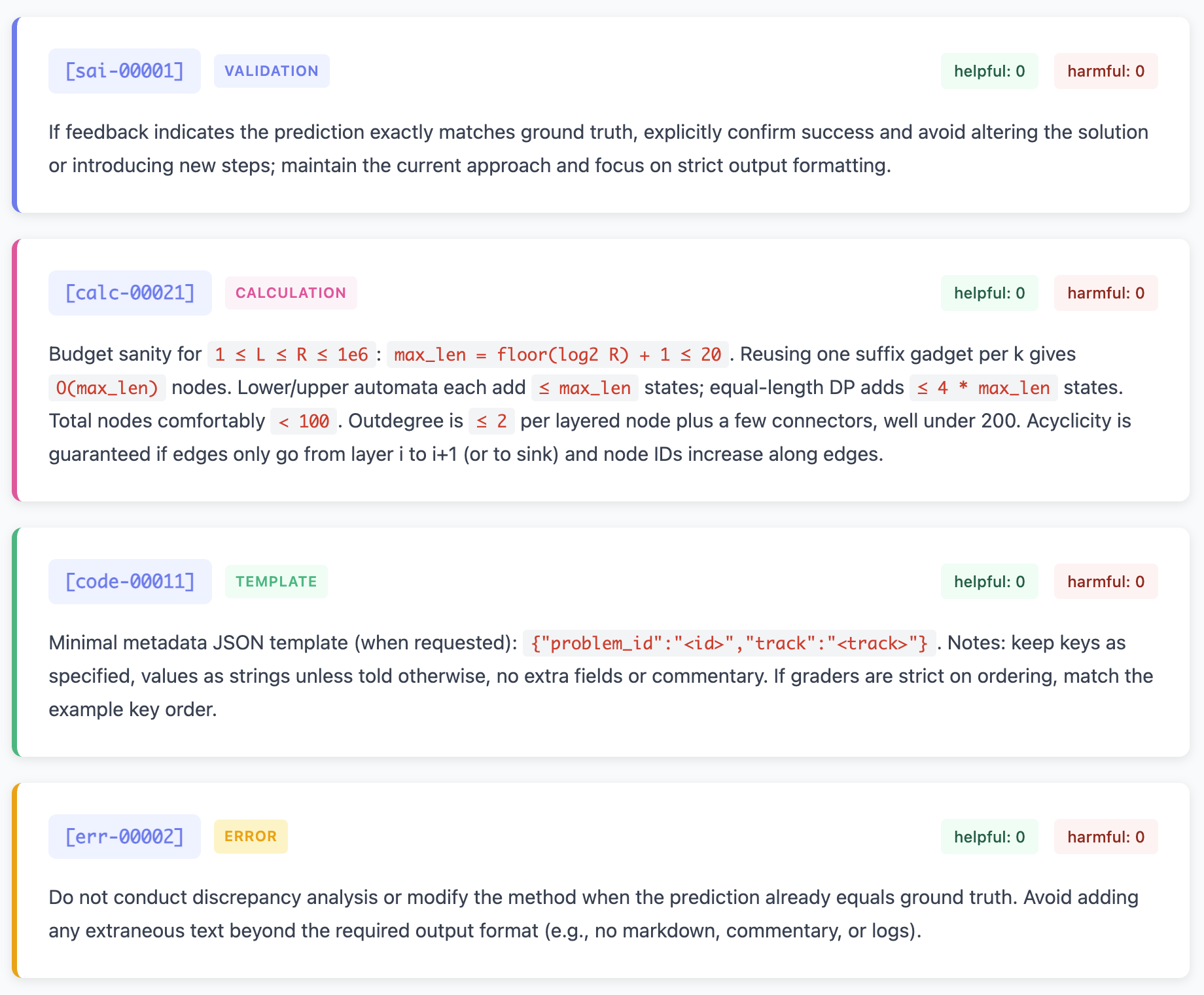Image resolution: width=1204 pixels, height=995 pixels.
Task: Click the [err-00002] ID badge
Action: pos(124,837)
